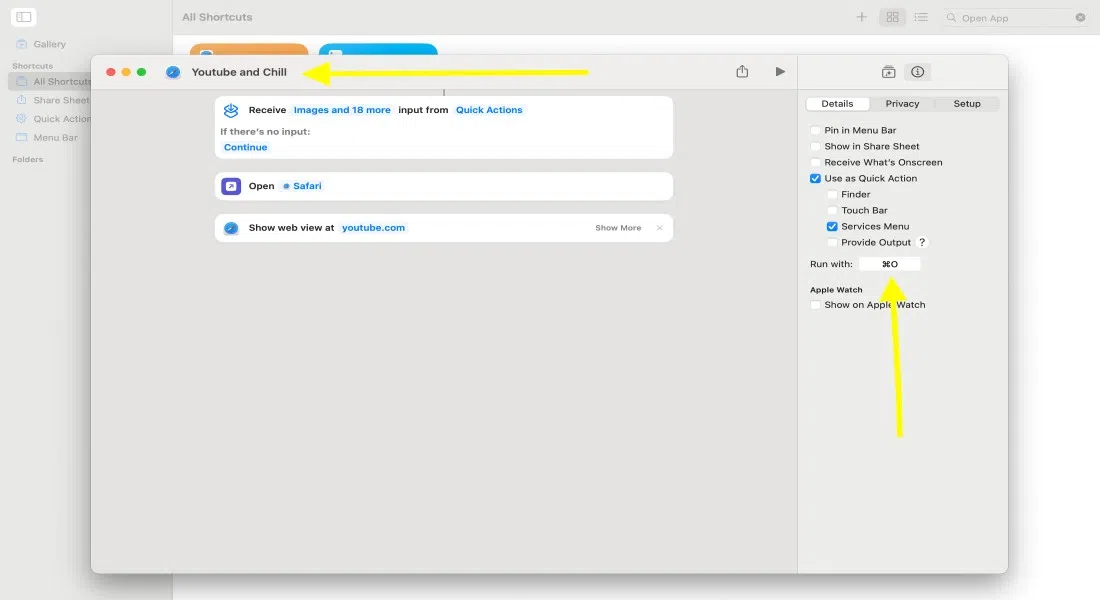
Task: Uncheck the Services Menu checkbox
Action: click(x=832, y=227)
